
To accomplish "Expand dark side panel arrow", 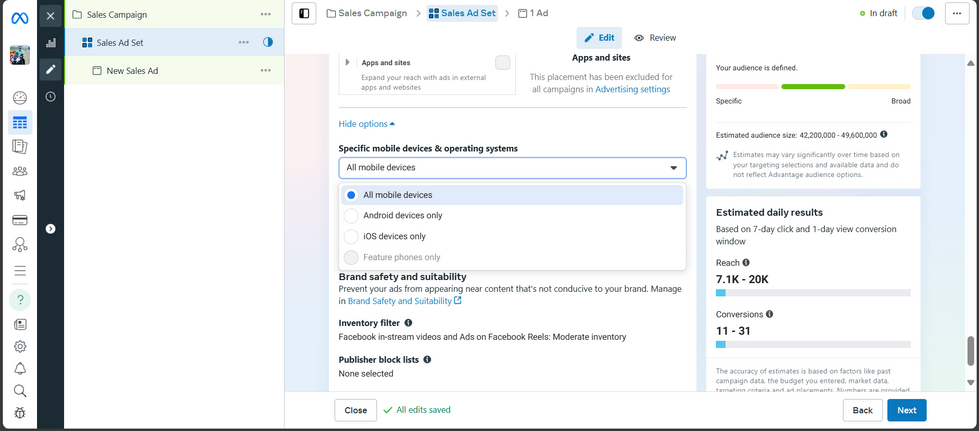I will point(51,229).
